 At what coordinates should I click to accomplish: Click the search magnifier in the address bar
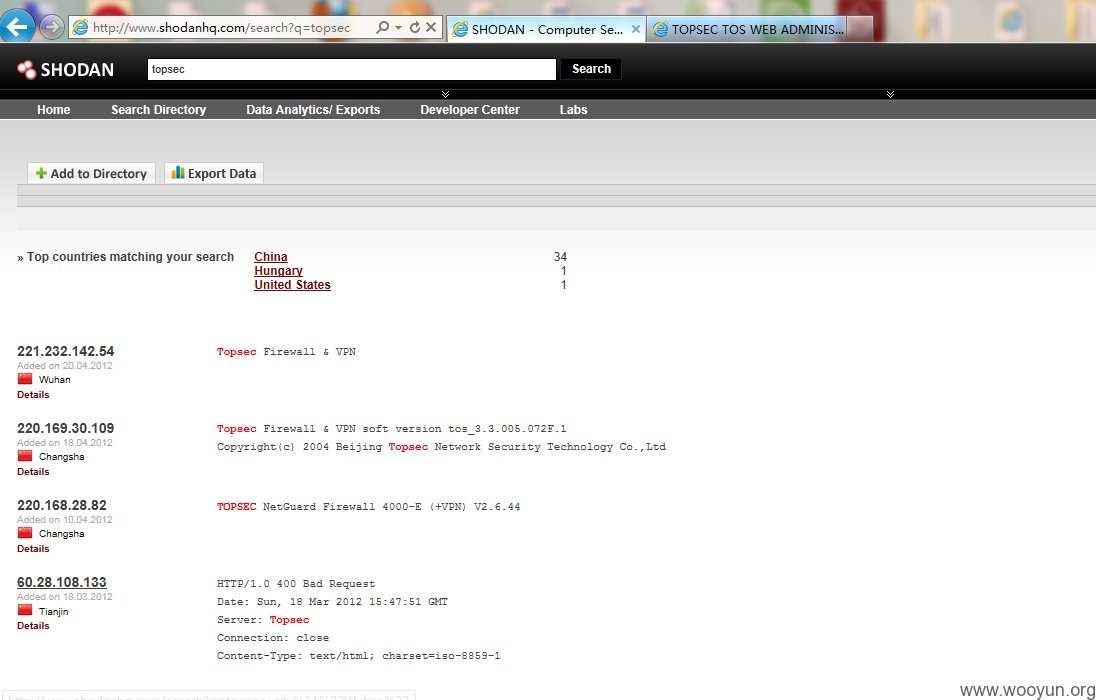(382, 27)
